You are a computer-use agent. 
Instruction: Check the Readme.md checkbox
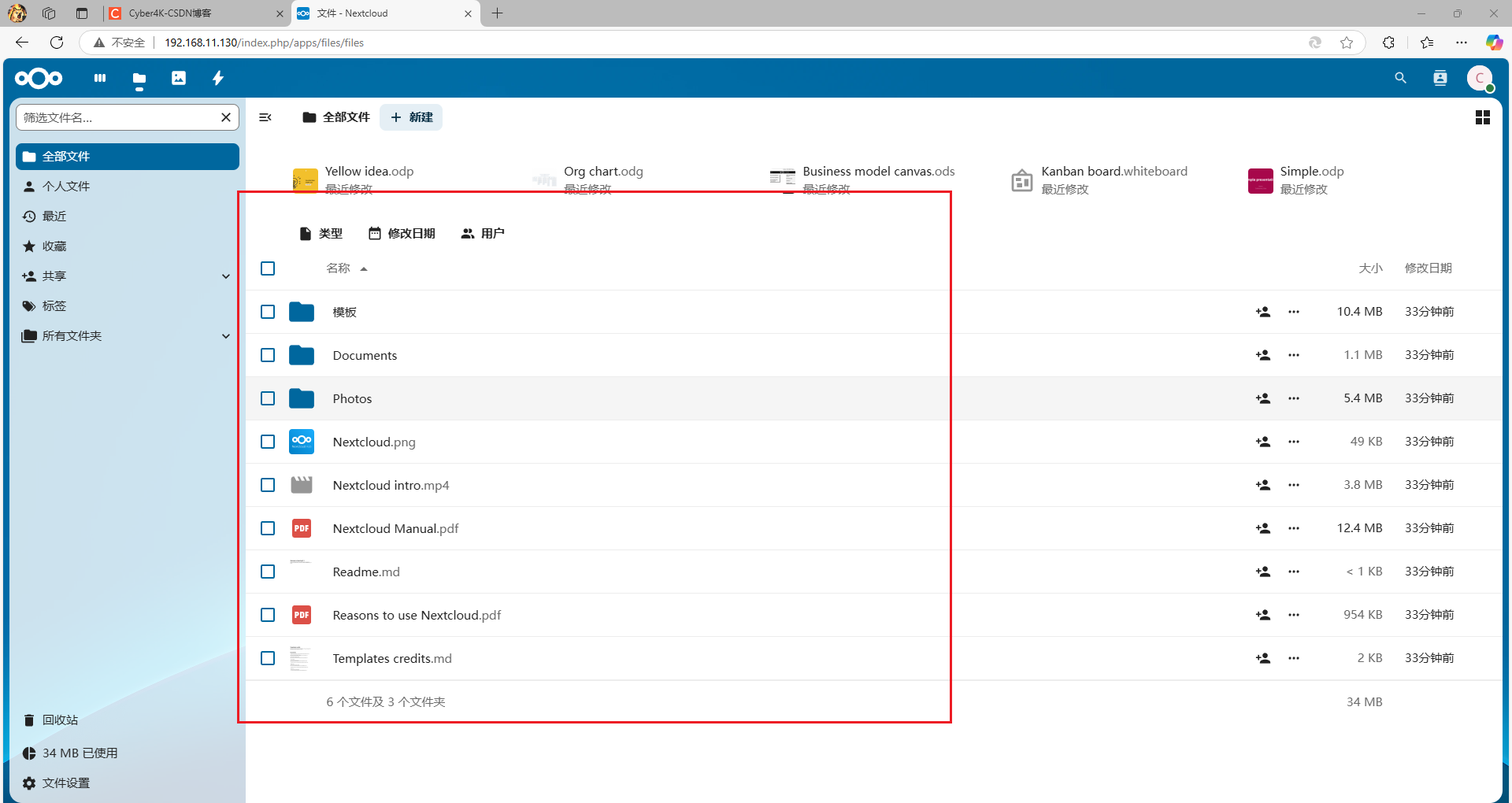pyautogui.click(x=268, y=572)
